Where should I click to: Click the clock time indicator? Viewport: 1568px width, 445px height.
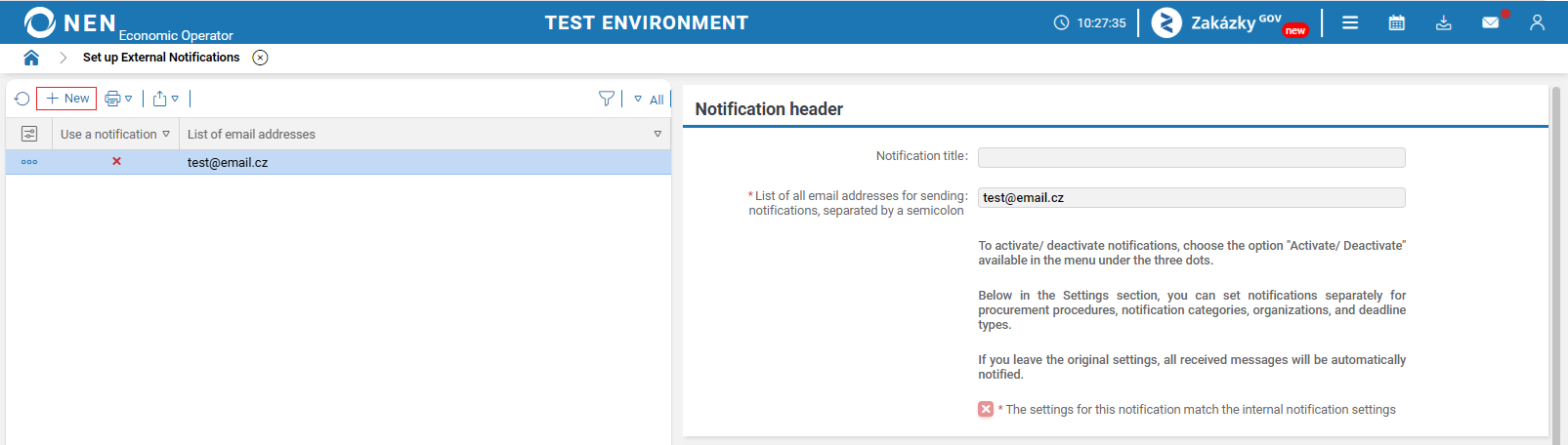(x=1089, y=22)
